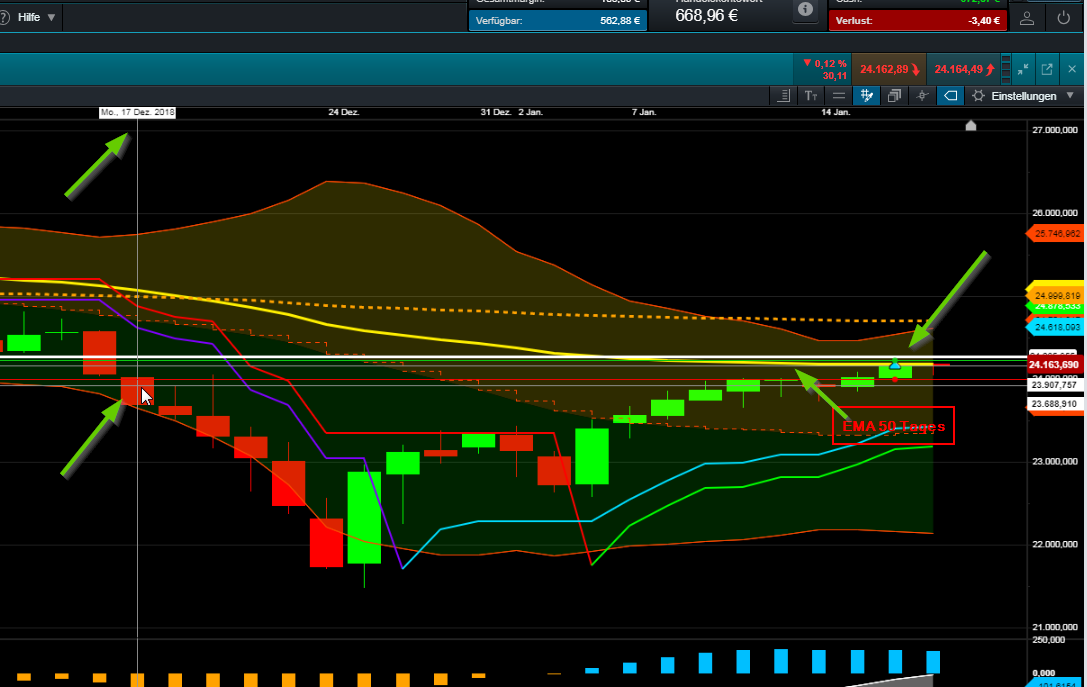Close the chart panel
This screenshot has width=1087, height=687.
[x=1072, y=69]
